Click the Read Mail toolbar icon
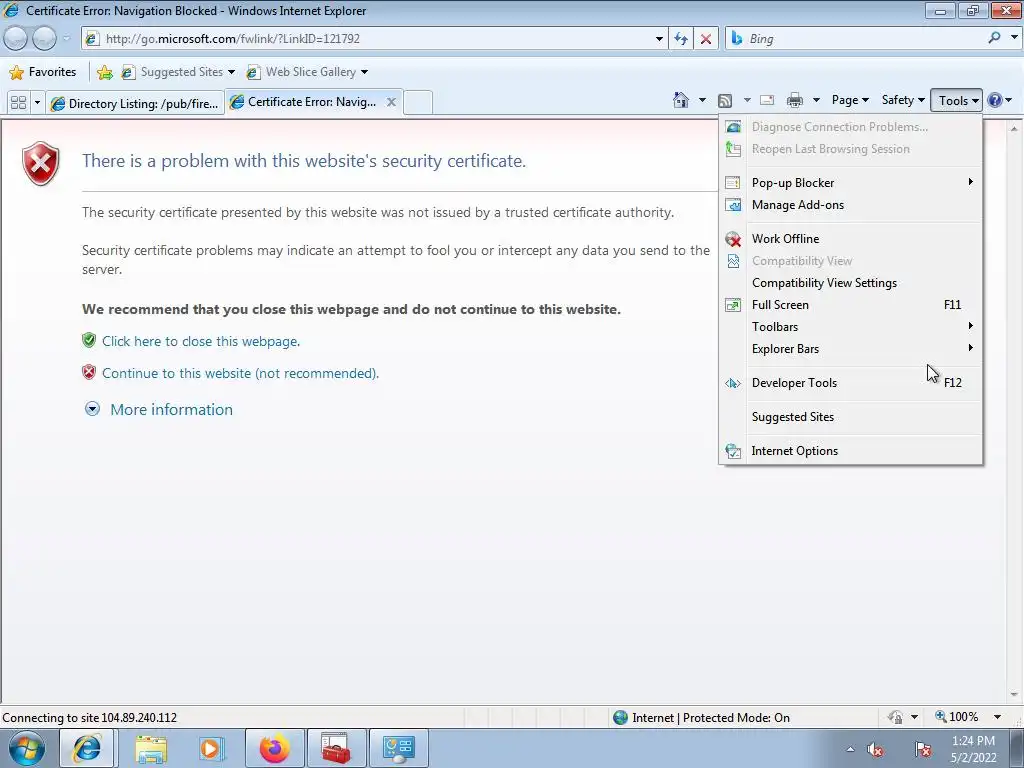 tap(767, 101)
